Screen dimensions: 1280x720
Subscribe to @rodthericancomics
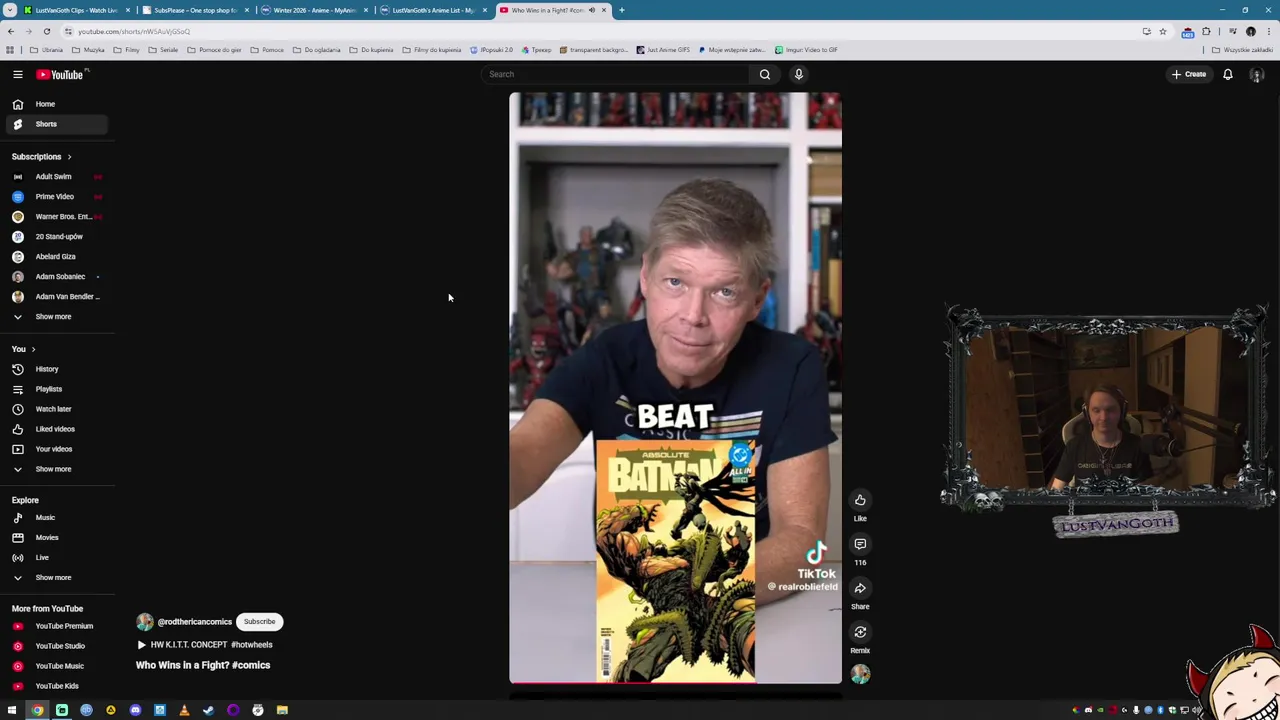click(x=259, y=622)
